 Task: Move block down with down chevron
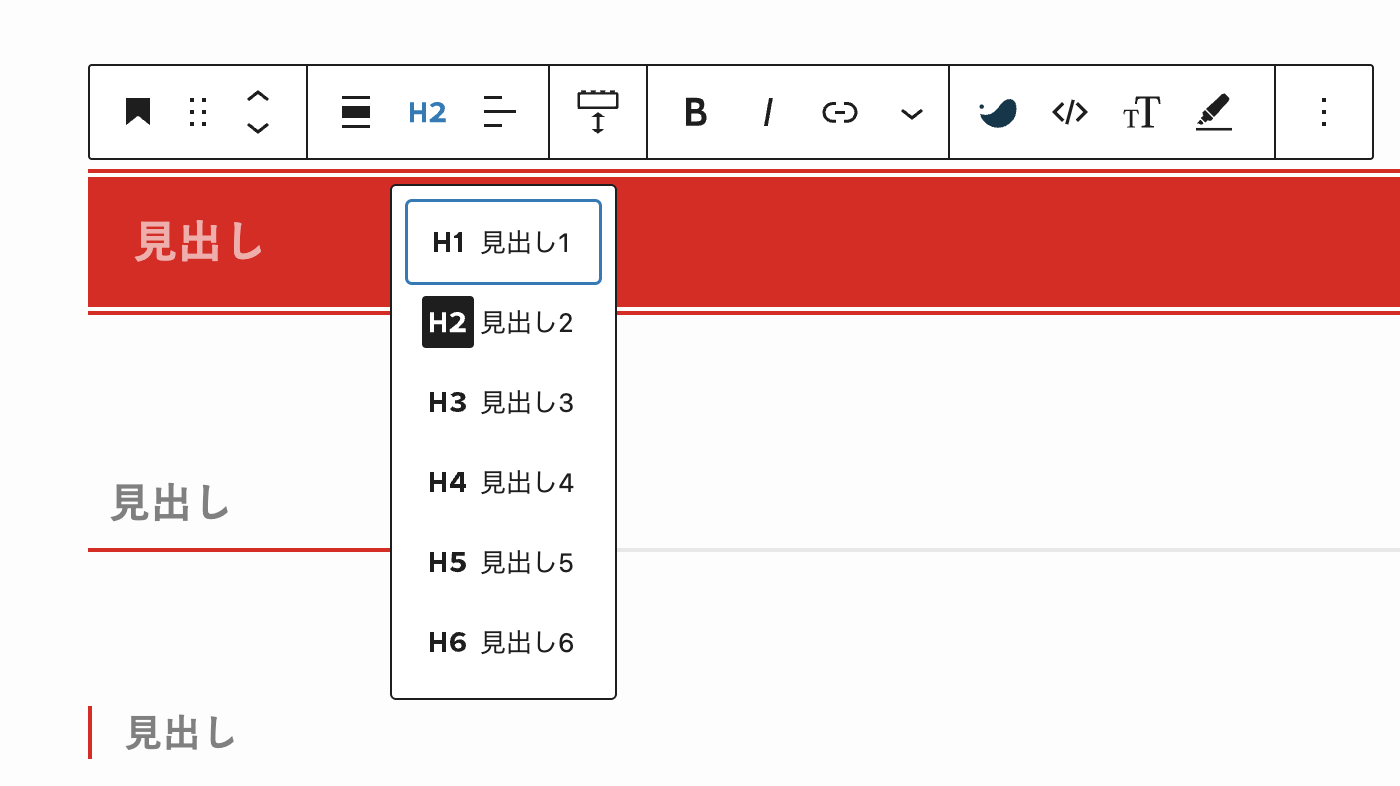tap(258, 129)
